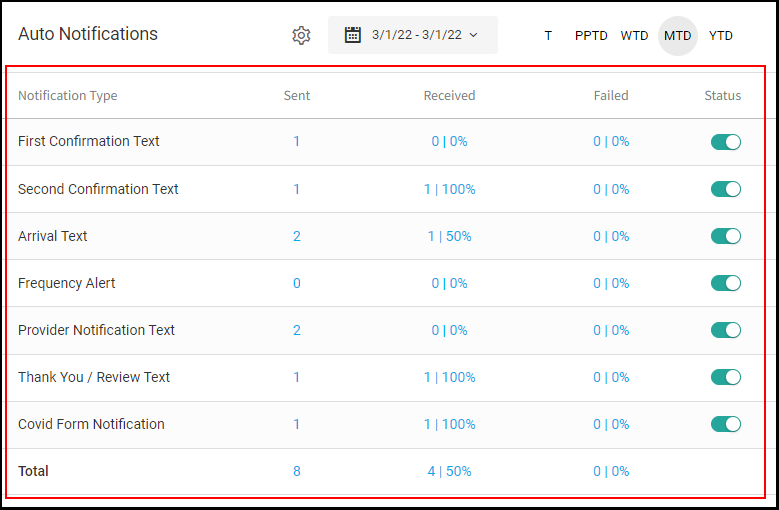Switch off Thank You / Review Text
Viewport: 779px width, 510px height.
(x=726, y=377)
